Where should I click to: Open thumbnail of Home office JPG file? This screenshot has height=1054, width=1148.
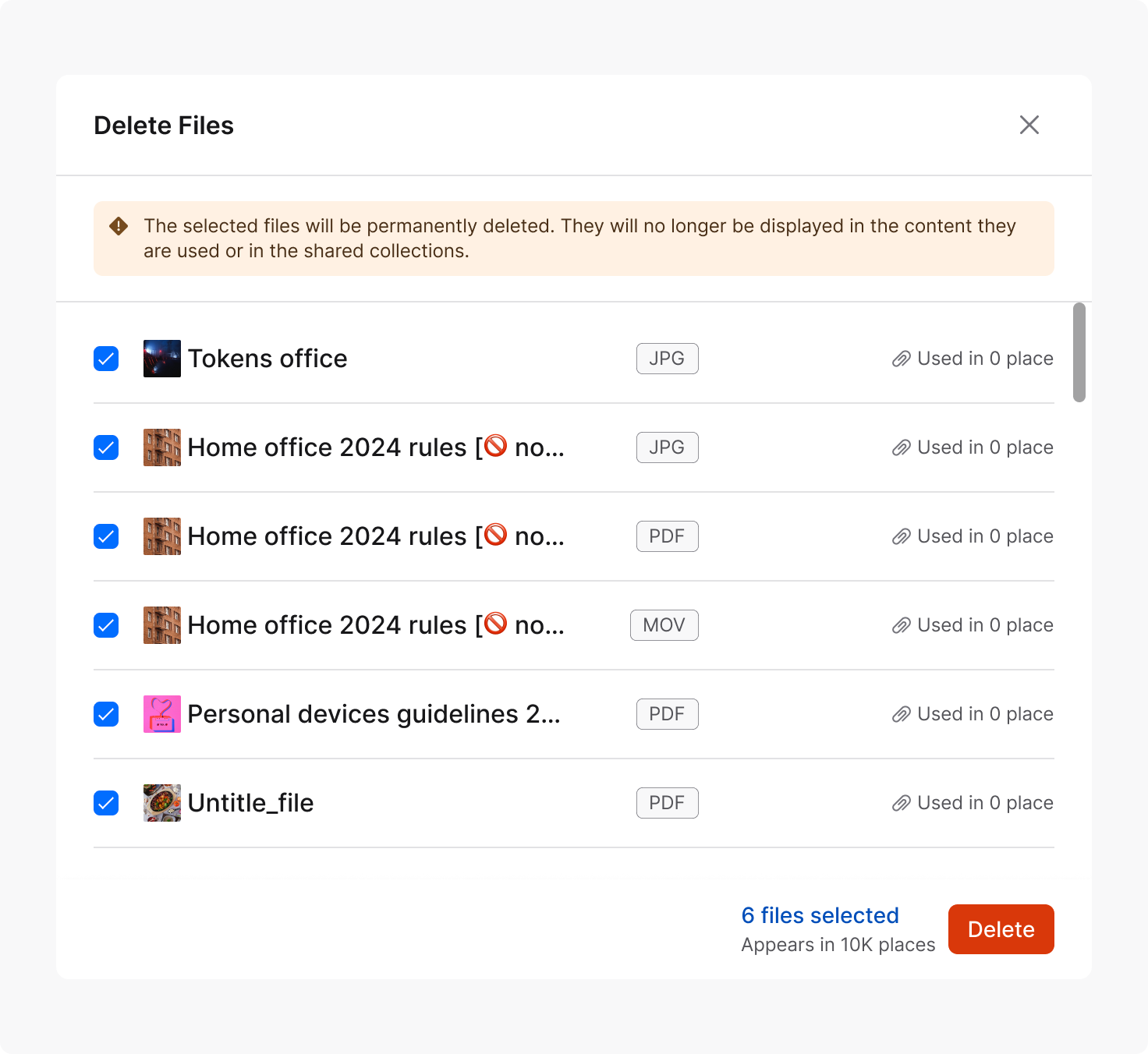162,447
